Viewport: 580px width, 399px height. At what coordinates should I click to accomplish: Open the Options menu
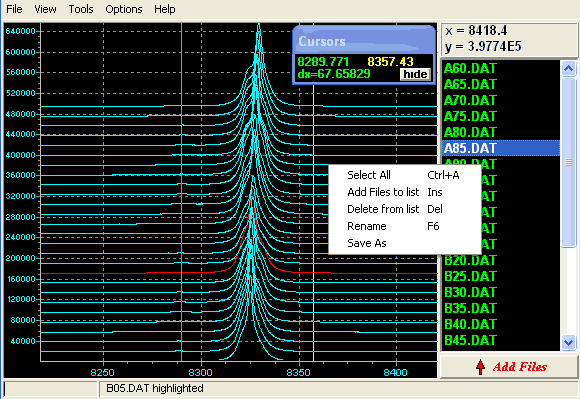124,9
